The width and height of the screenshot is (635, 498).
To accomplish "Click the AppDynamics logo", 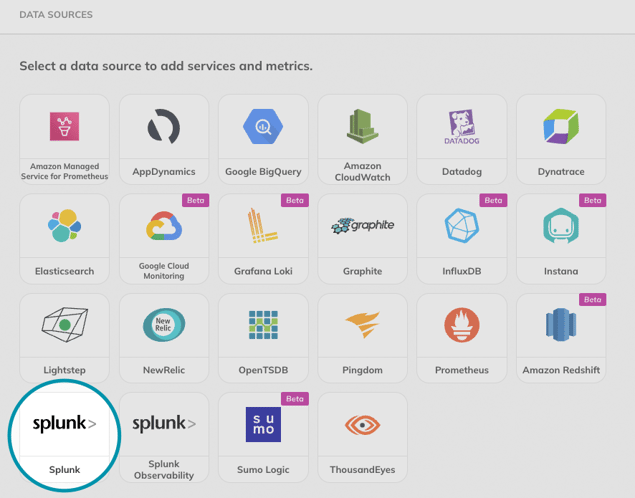I will [x=164, y=126].
